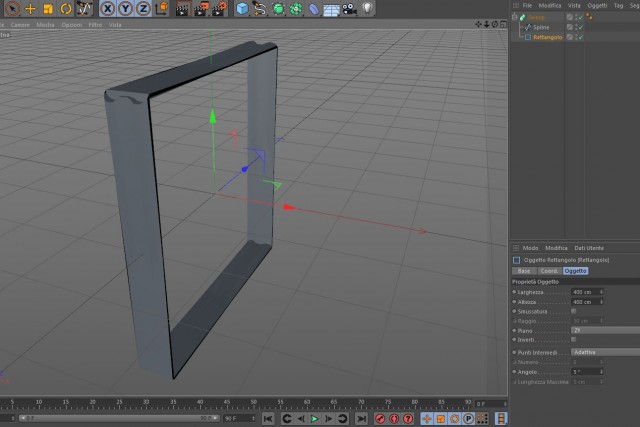Toggle Sweep object enabled checkmark
The height and width of the screenshot is (427, 640).
[x=580, y=17]
